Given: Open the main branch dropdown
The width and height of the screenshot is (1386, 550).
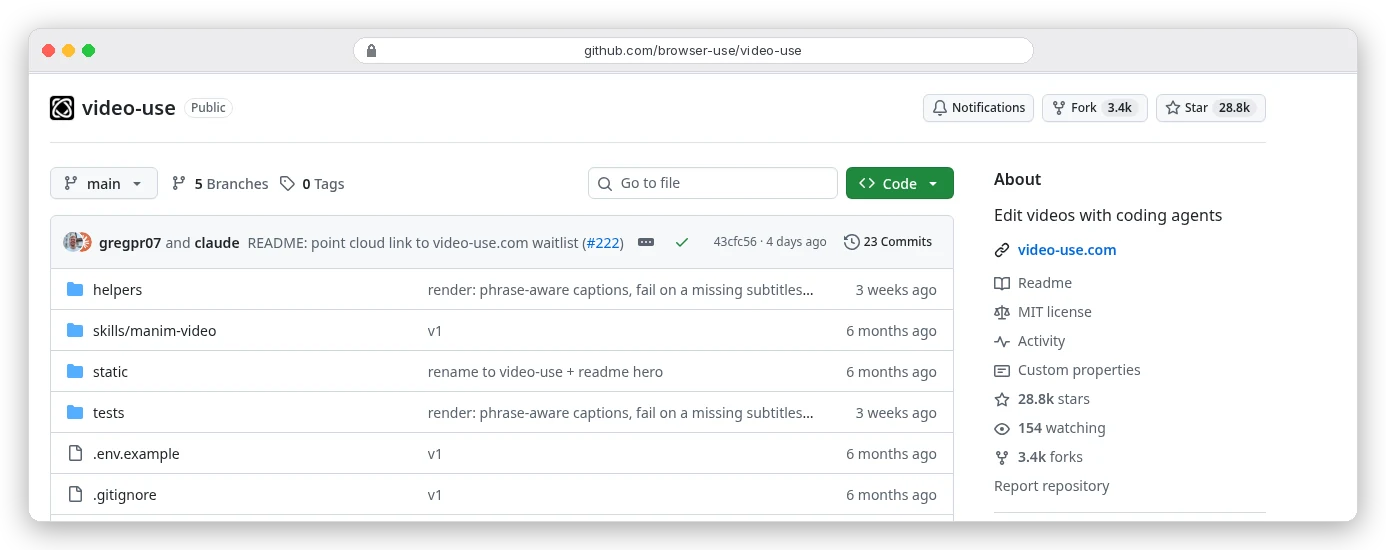Looking at the screenshot, I should tap(104, 183).
